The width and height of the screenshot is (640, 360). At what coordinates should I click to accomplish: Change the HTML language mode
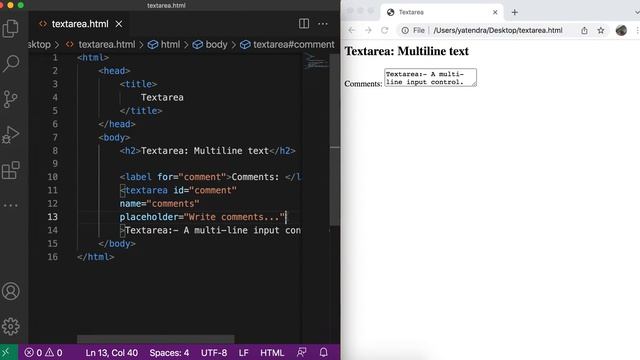(x=272, y=353)
